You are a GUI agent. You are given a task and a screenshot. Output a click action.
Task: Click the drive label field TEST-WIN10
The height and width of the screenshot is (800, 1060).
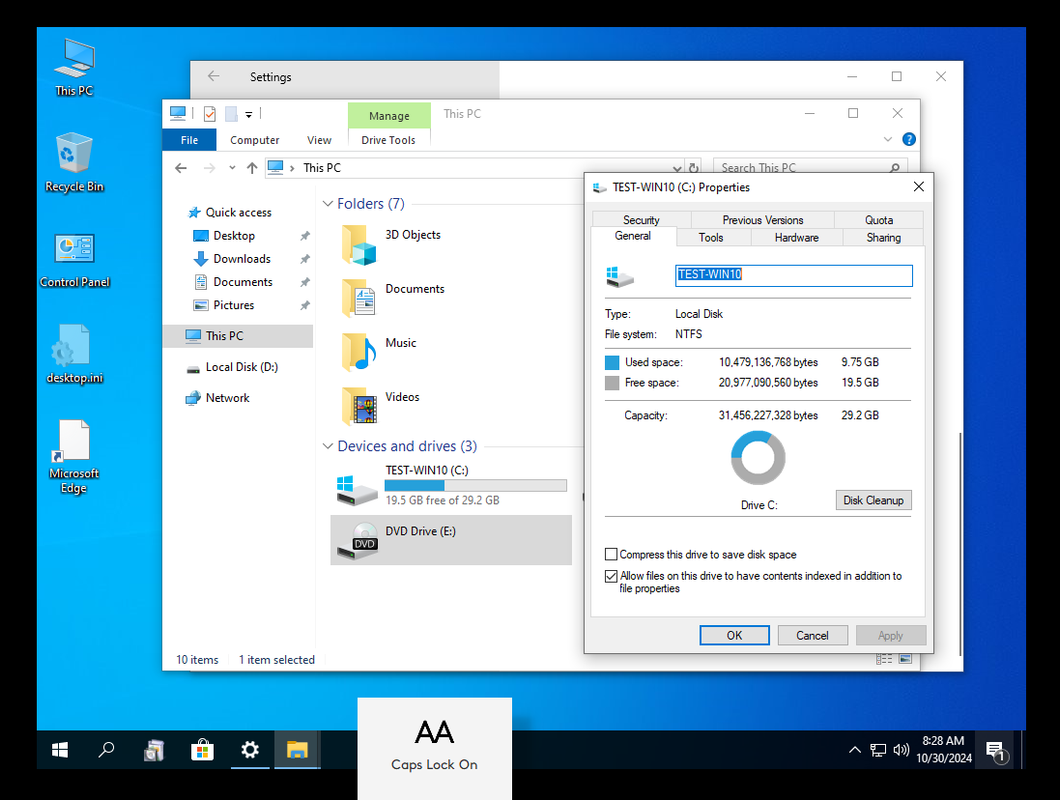pos(793,275)
